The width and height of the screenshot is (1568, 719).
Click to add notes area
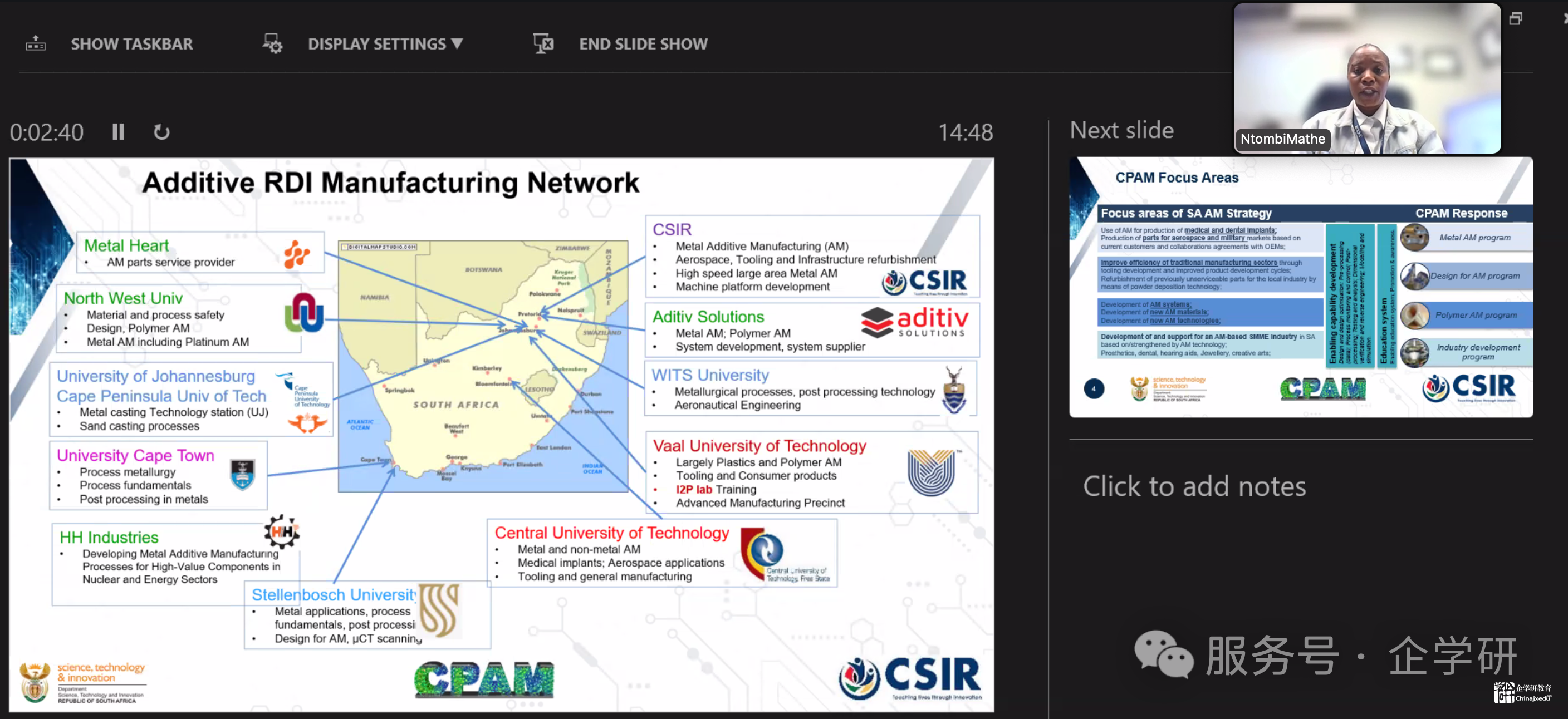(1194, 486)
